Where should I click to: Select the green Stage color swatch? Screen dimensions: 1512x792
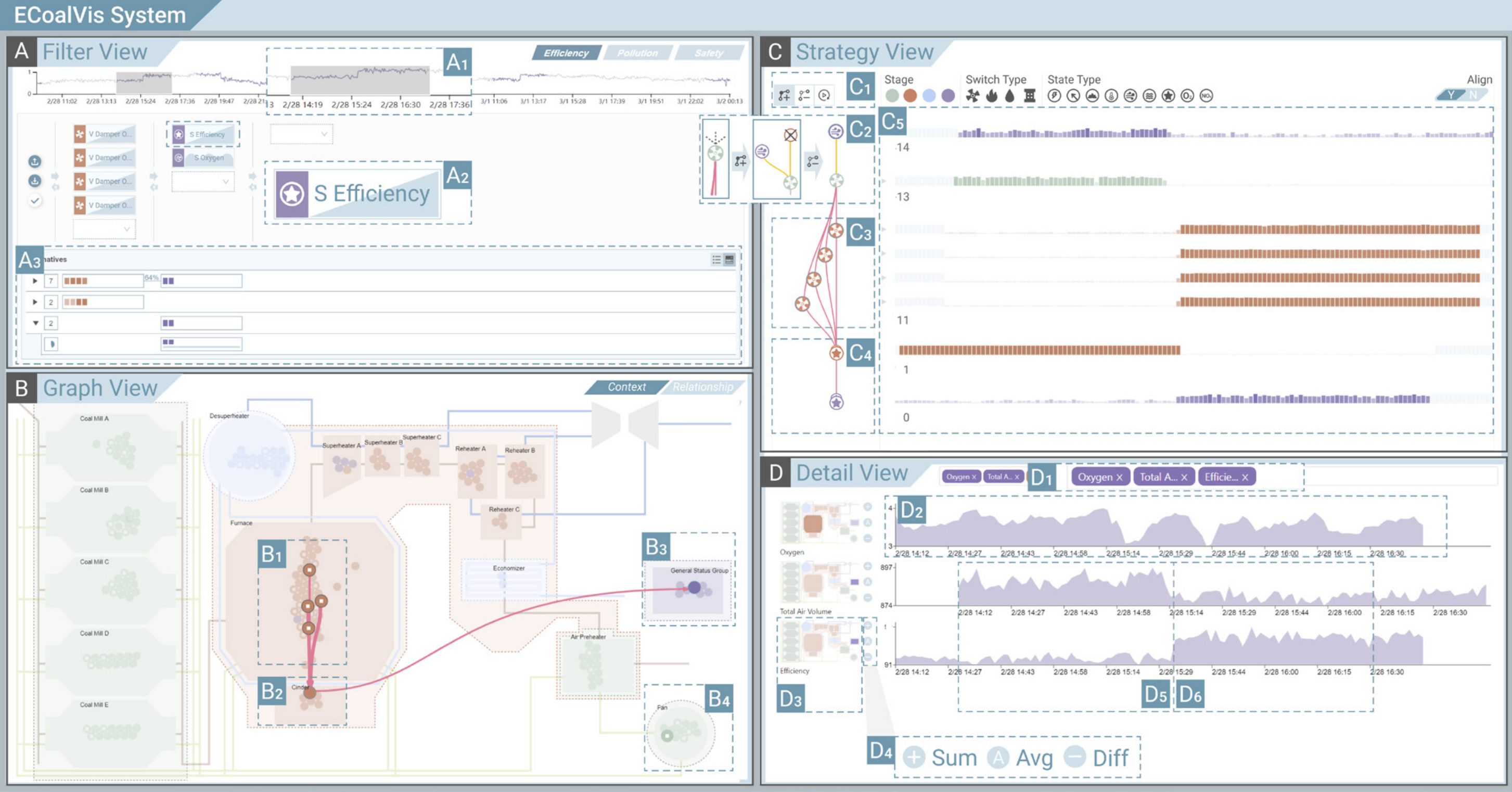893,96
